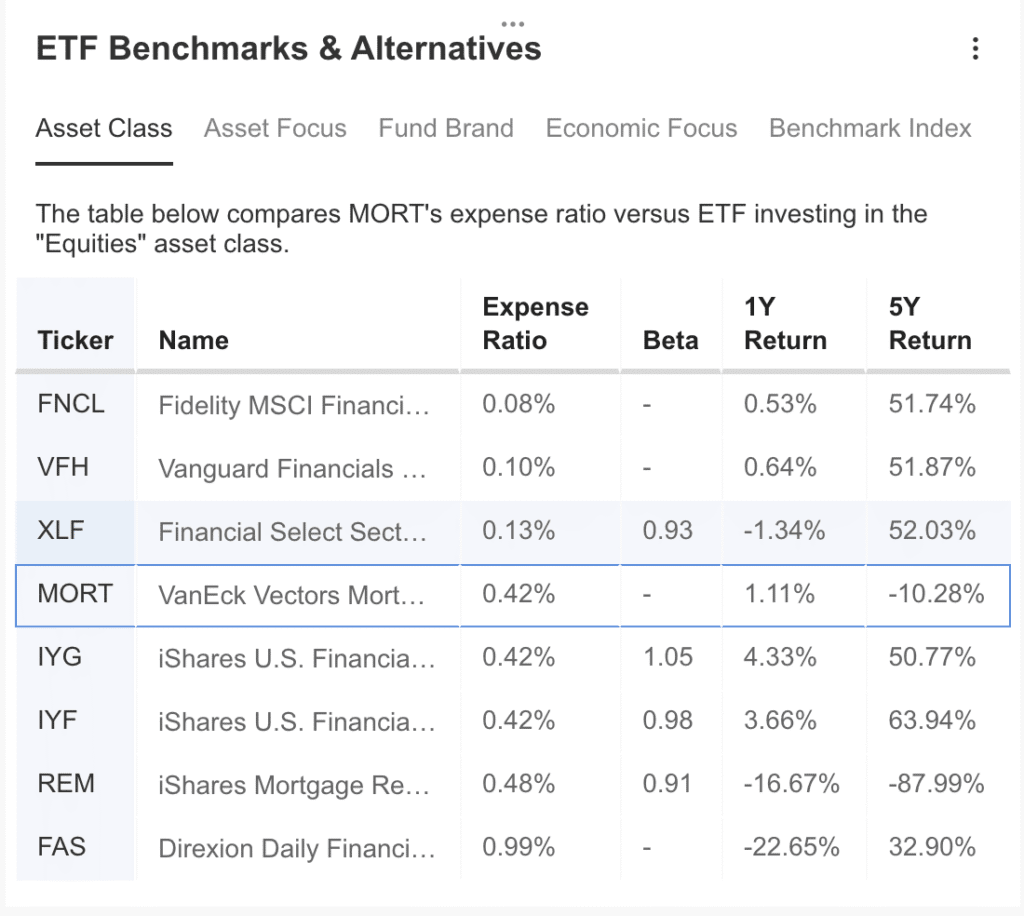The height and width of the screenshot is (916, 1024).
Task: Open the FNCL ticker link
Action: click(71, 404)
